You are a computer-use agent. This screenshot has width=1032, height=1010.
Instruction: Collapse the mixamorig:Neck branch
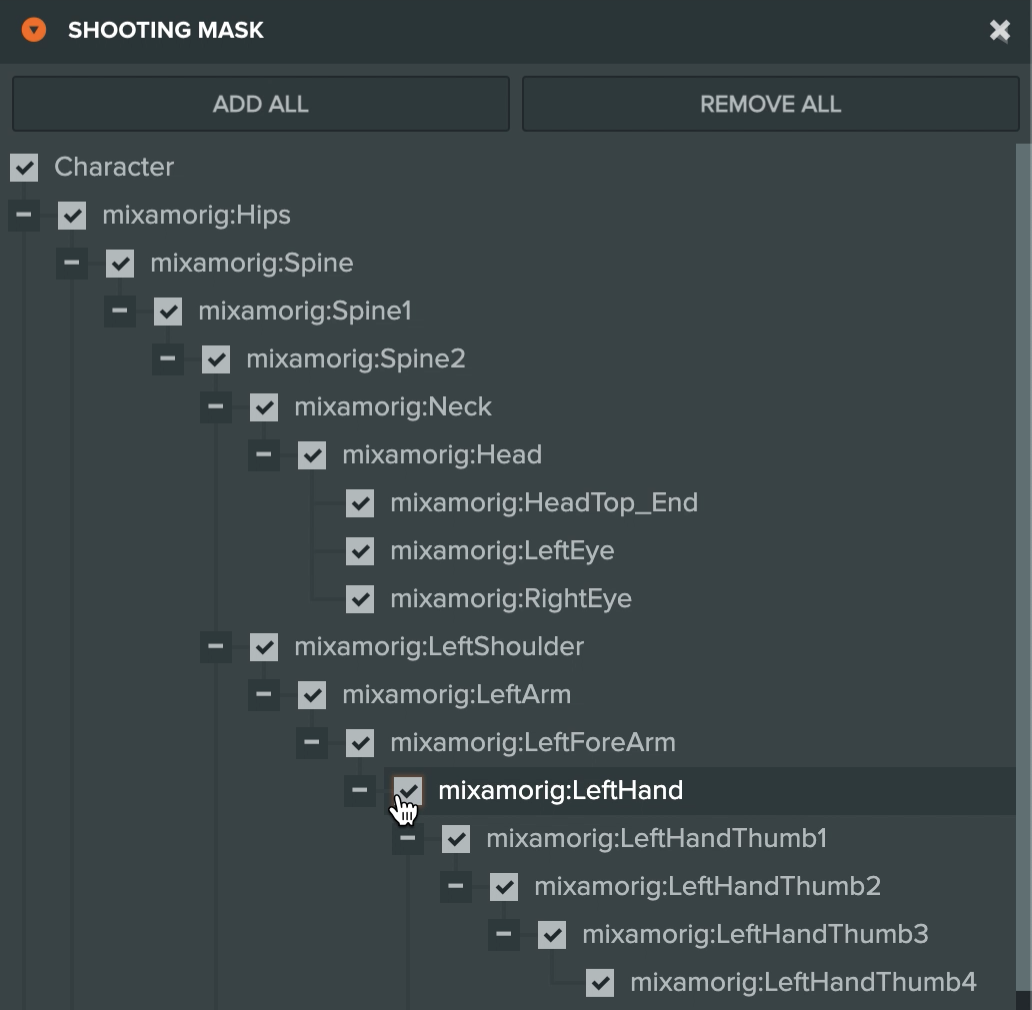click(216, 407)
